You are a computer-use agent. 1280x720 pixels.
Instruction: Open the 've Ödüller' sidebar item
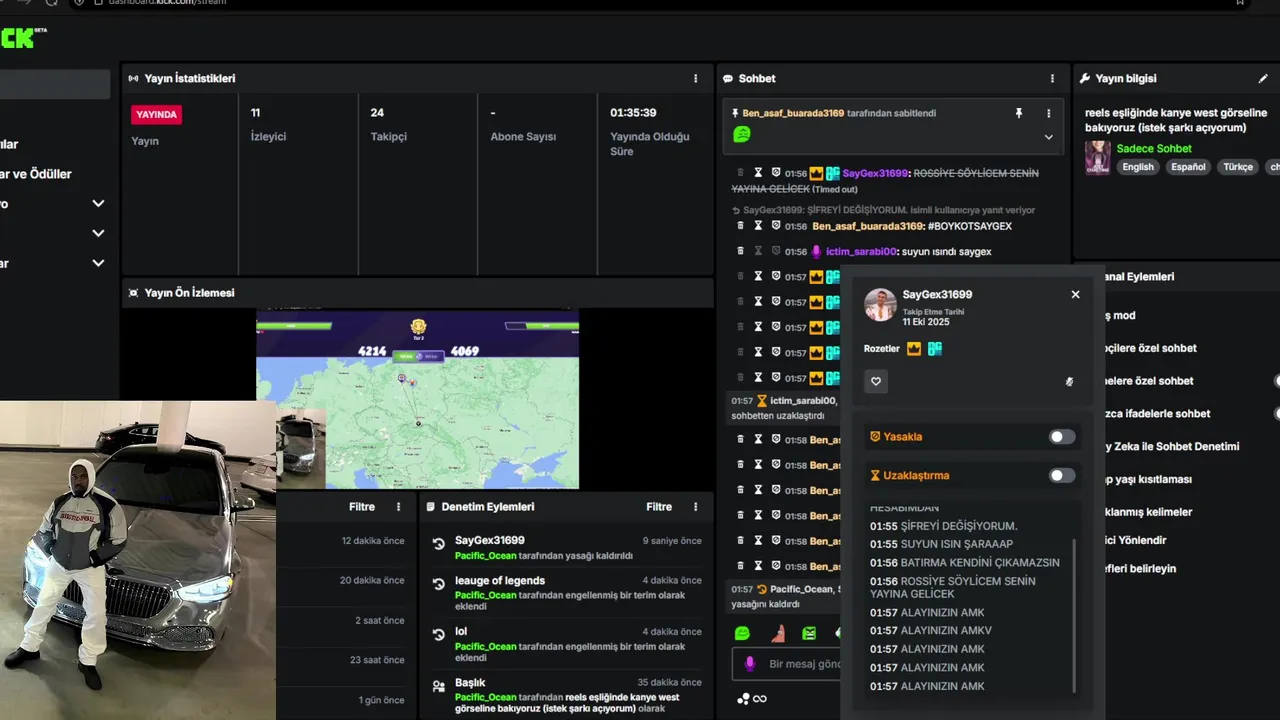tap(36, 173)
